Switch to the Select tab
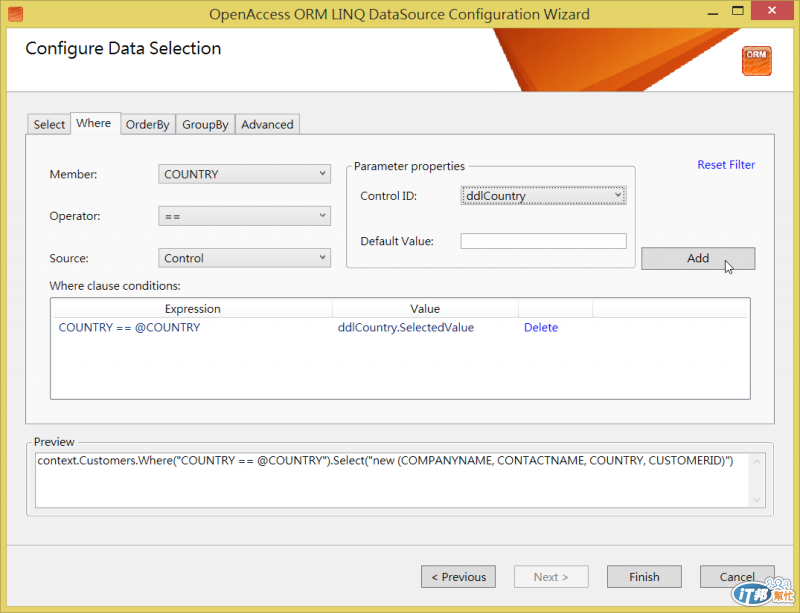Screen dimensions: 800x613 pos(49,124)
